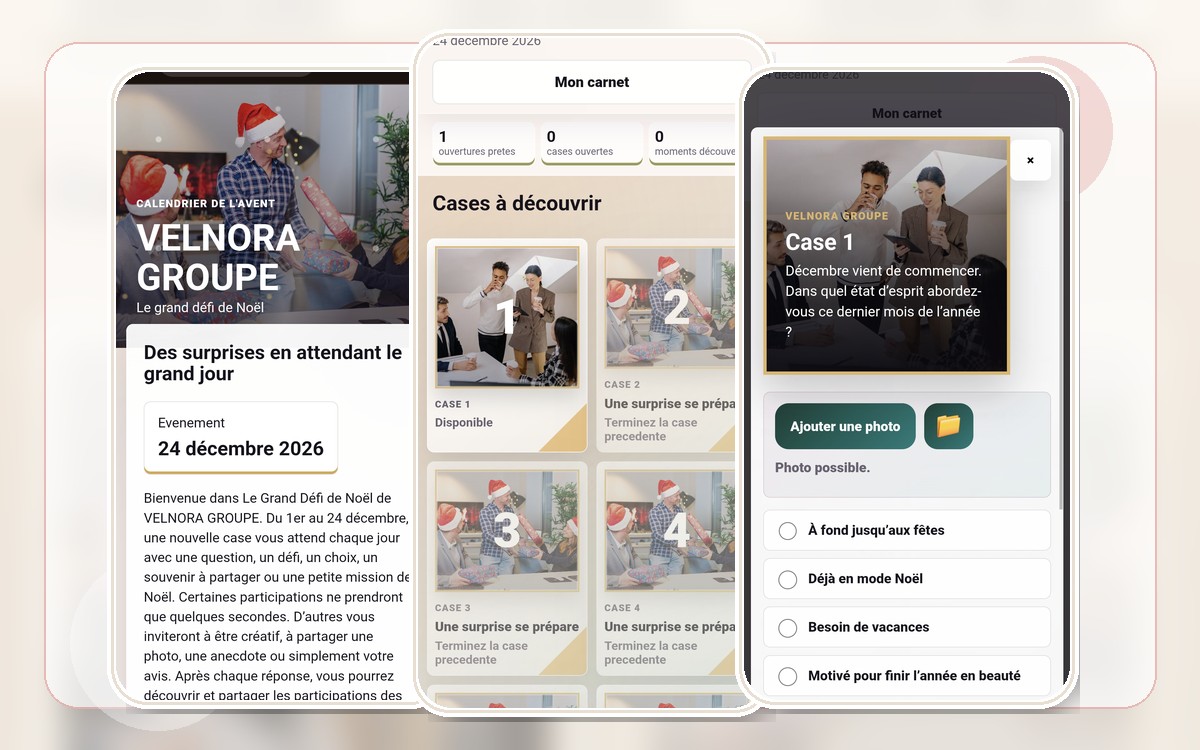Open the folder icon next to Ajouter une photo
This screenshot has width=1200, height=750.
click(x=948, y=426)
